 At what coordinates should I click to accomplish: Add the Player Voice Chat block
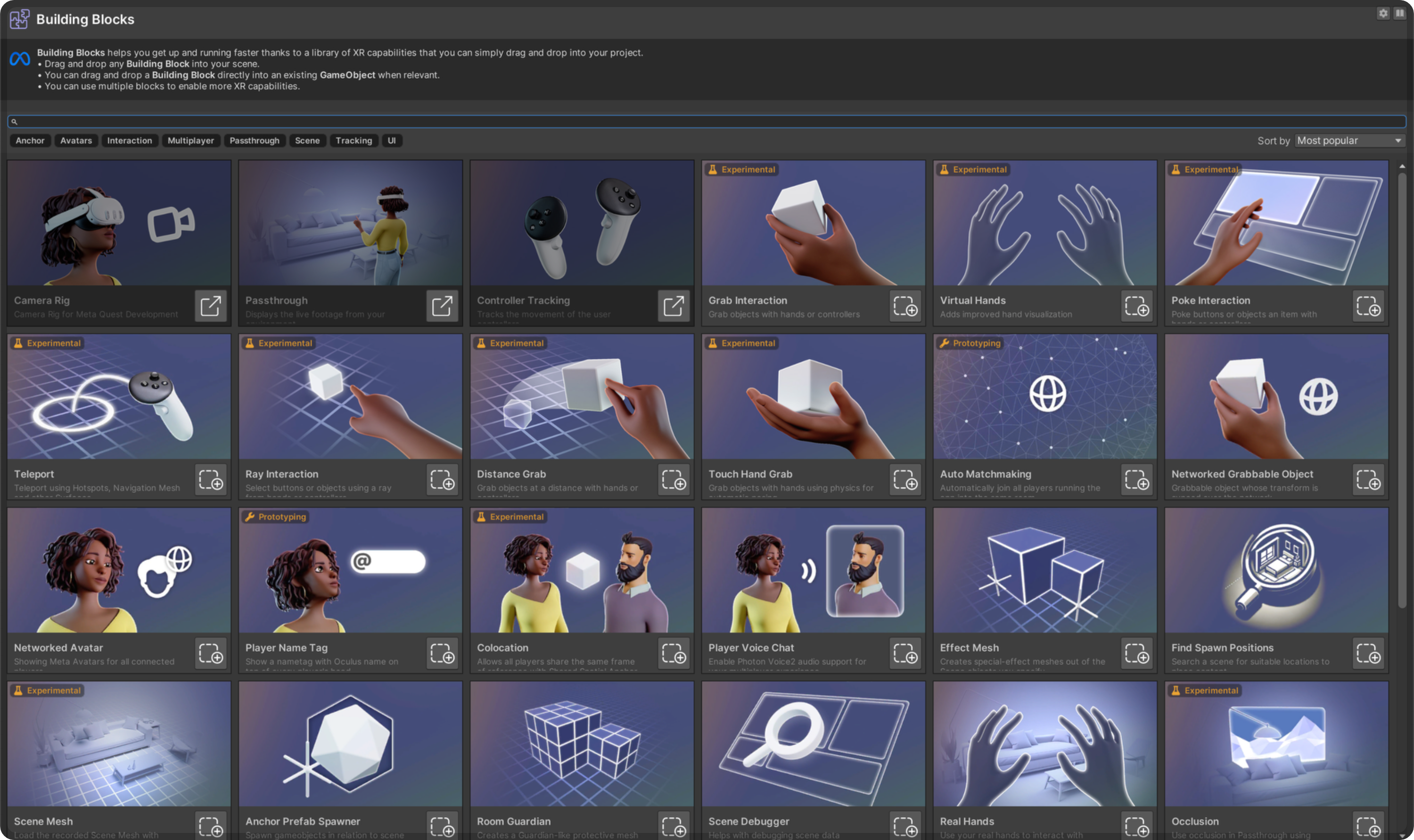point(905,654)
